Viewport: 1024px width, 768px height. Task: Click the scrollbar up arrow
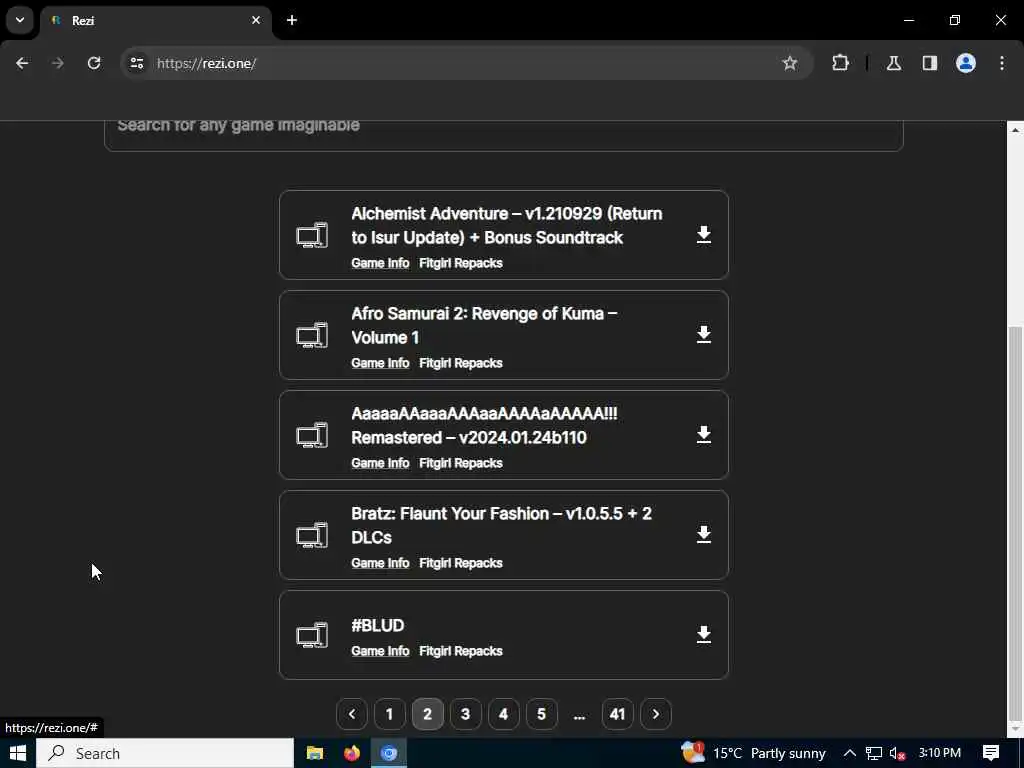[1015, 130]
